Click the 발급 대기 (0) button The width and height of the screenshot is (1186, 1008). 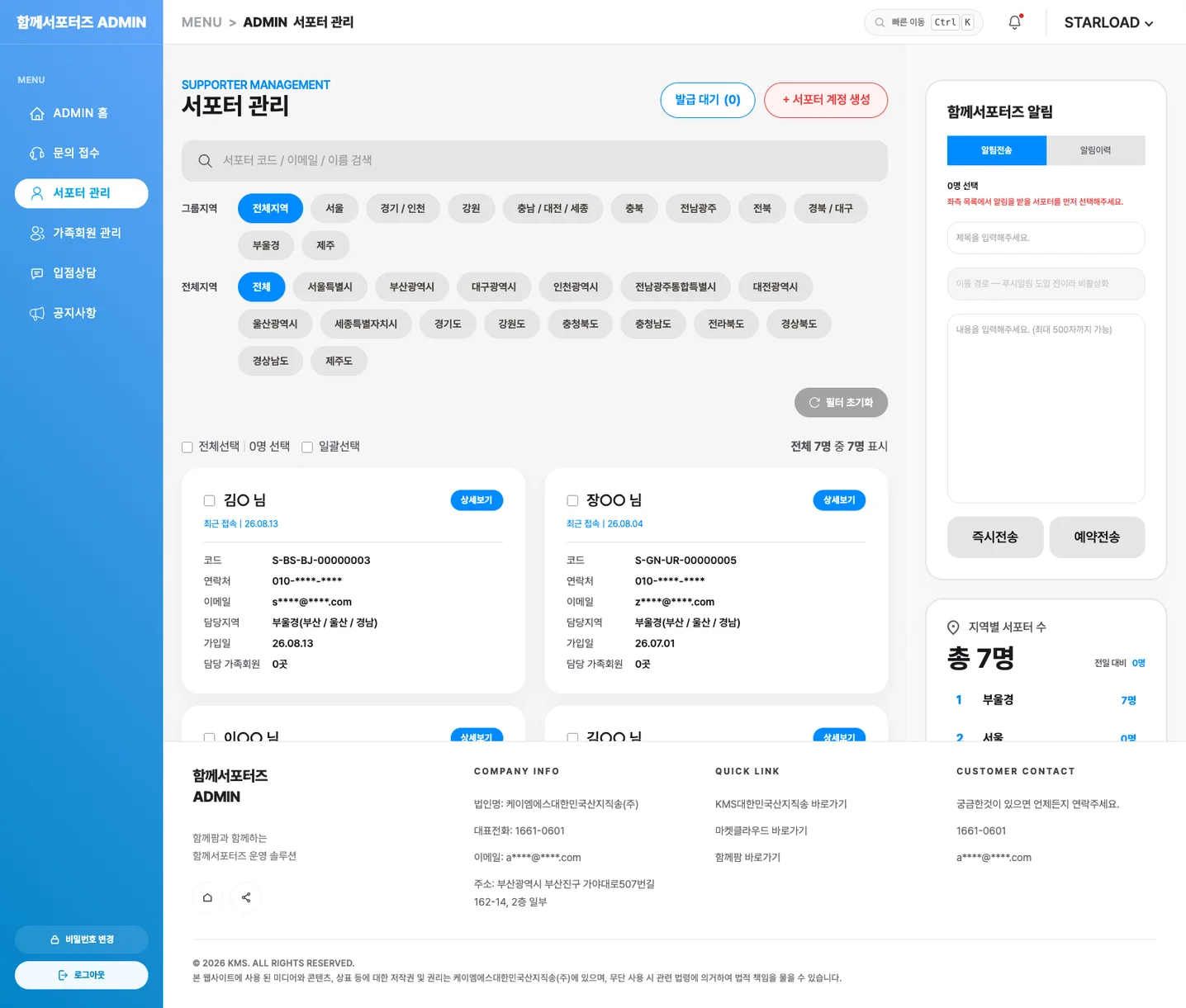708,100
